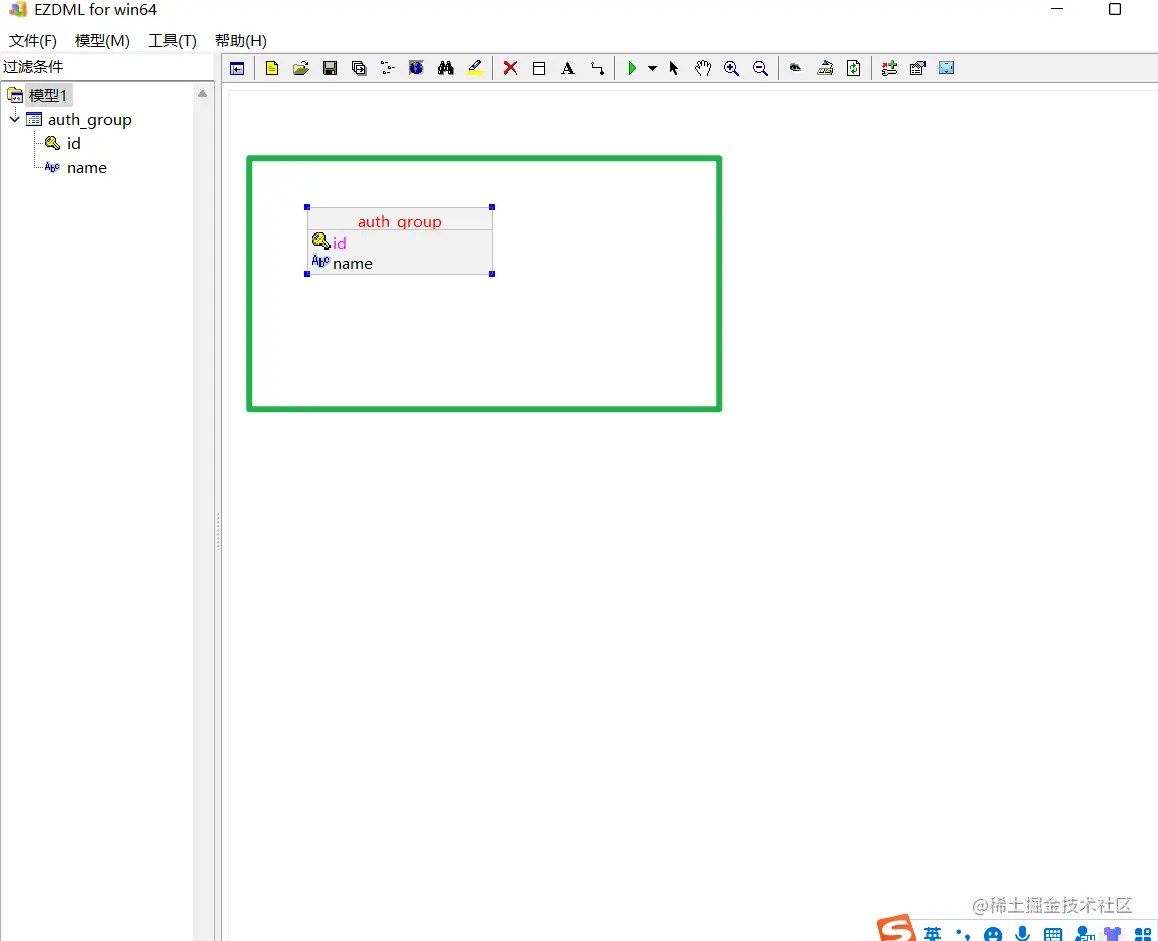Click the globe toolbar icon
The width and height of the screenshot is (1158, 941).
click(x=417, y=68)
